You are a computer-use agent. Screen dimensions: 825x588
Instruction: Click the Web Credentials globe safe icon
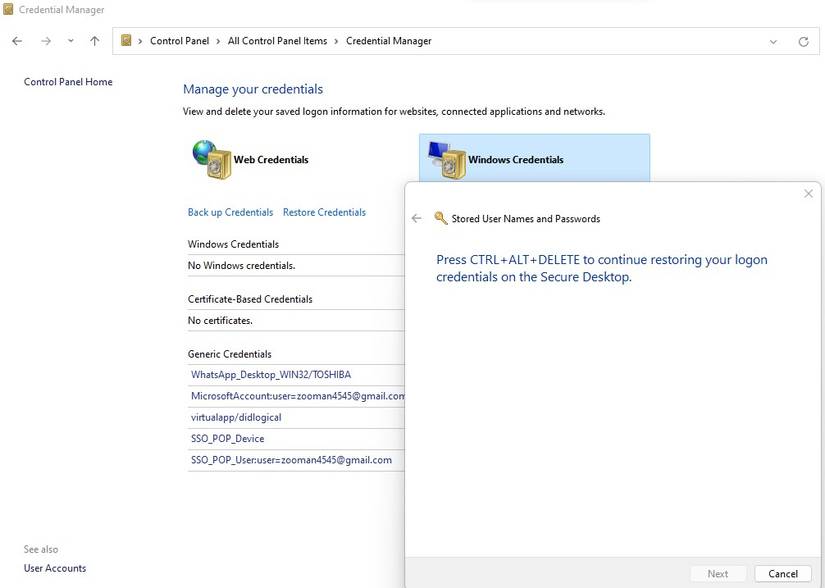212,159
